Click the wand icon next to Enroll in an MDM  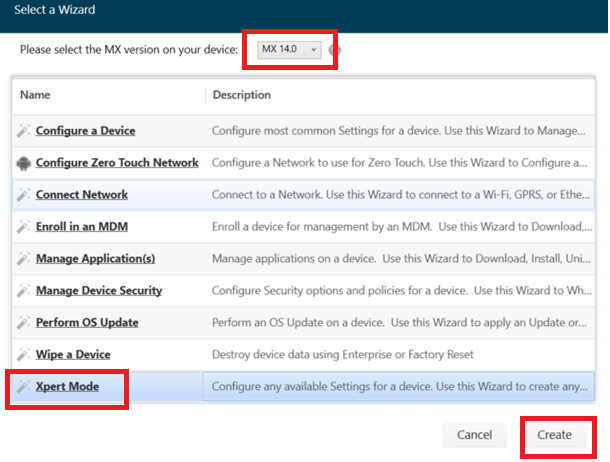point(23,227)
